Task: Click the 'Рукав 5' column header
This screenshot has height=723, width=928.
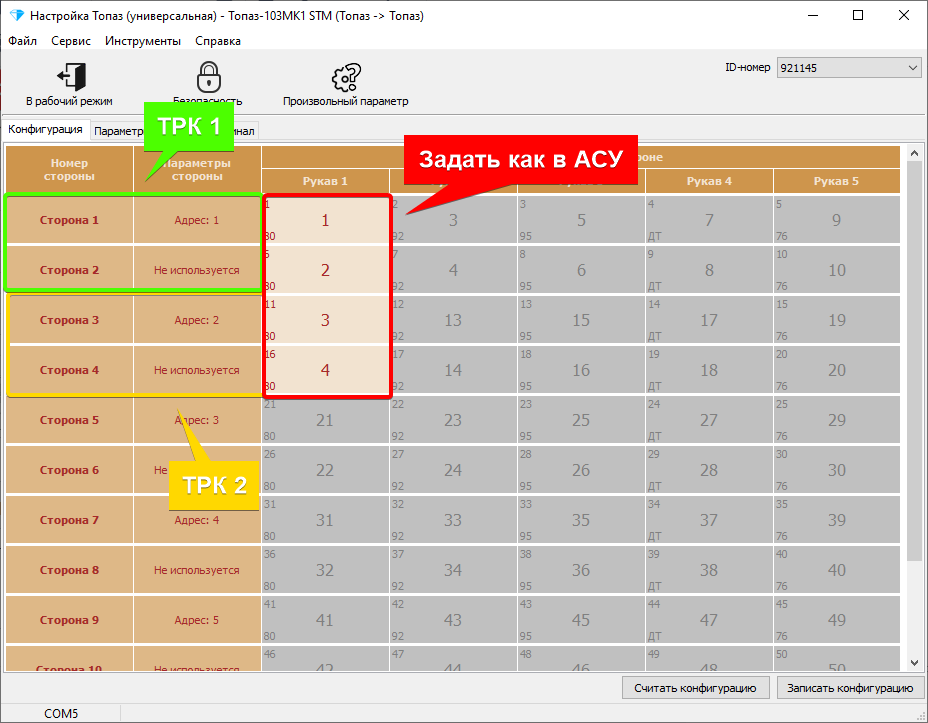Action: pos(836,181)
